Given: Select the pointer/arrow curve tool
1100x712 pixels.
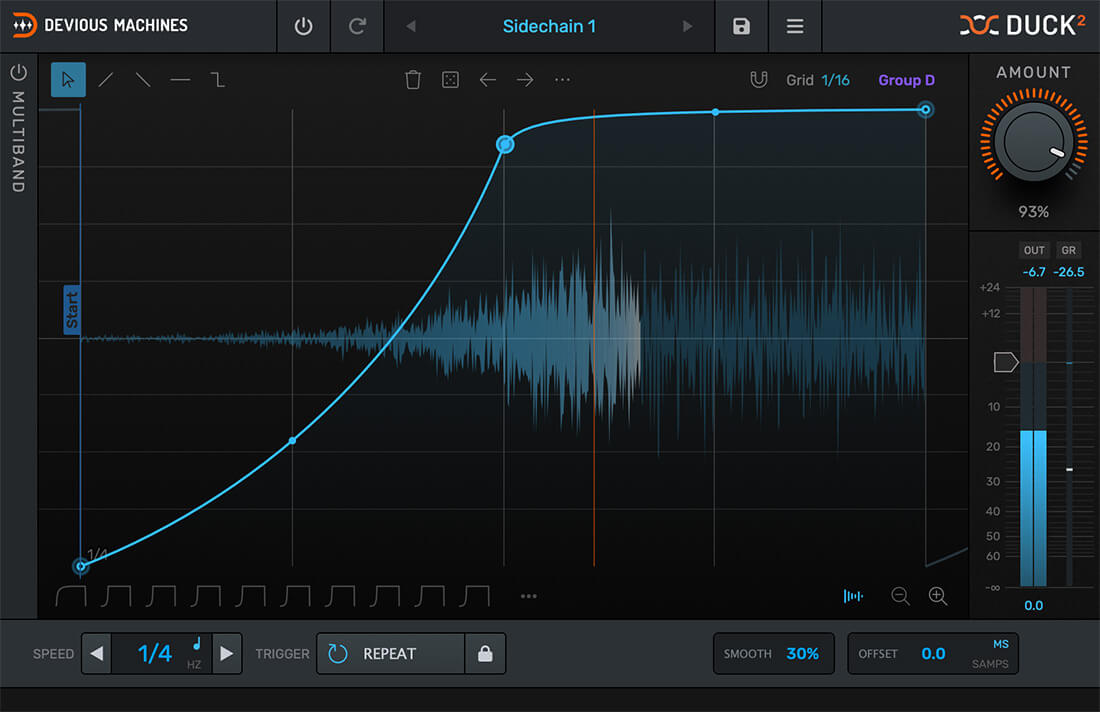Looking at the screenshot, I should click(x=68, y=79).
